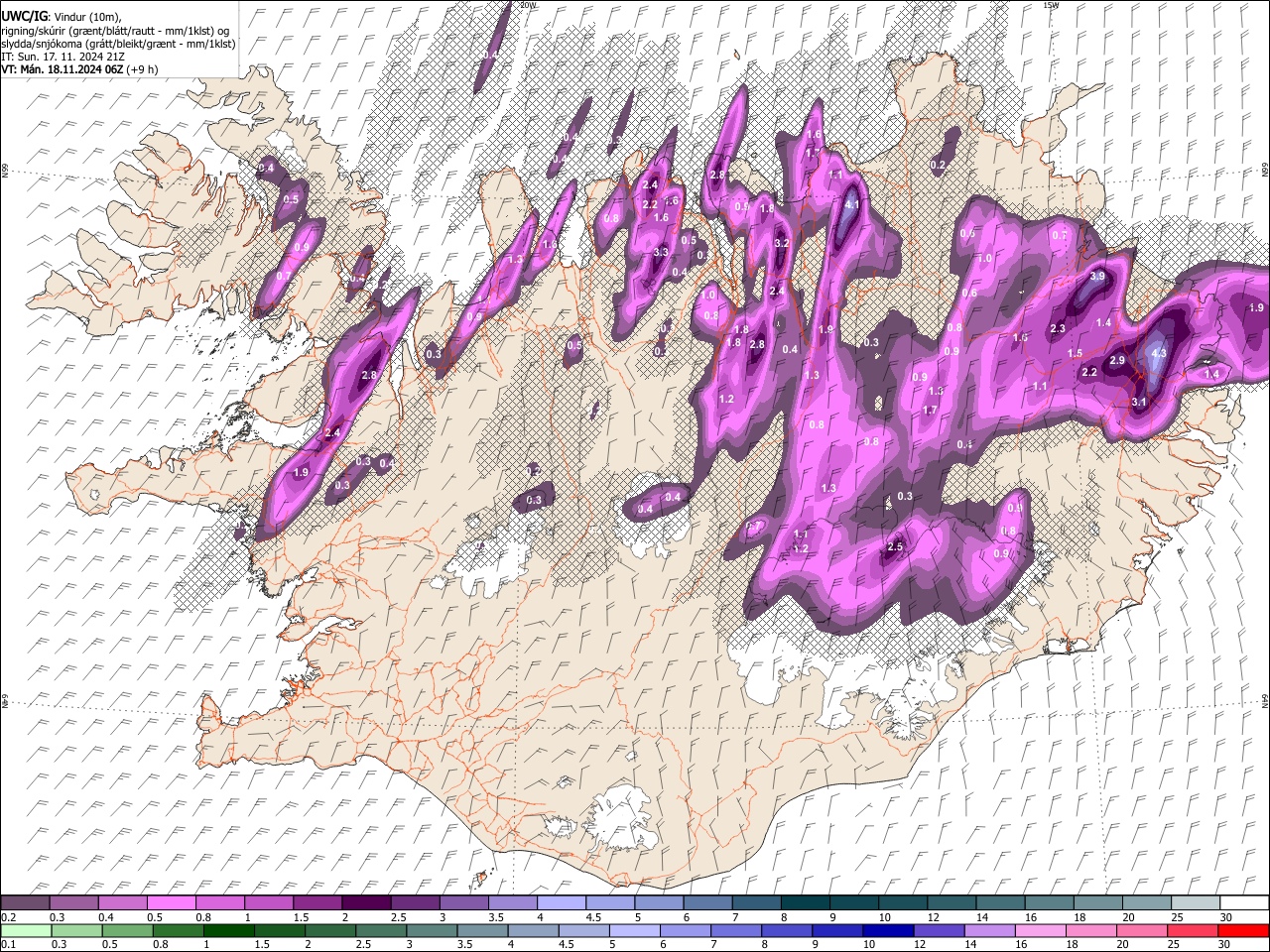Viewport: 1270px width, 952px height.
Task: Select the bright red bottom-row swatch after 30
Action: pyautogui.click(x=1243, y=931)
